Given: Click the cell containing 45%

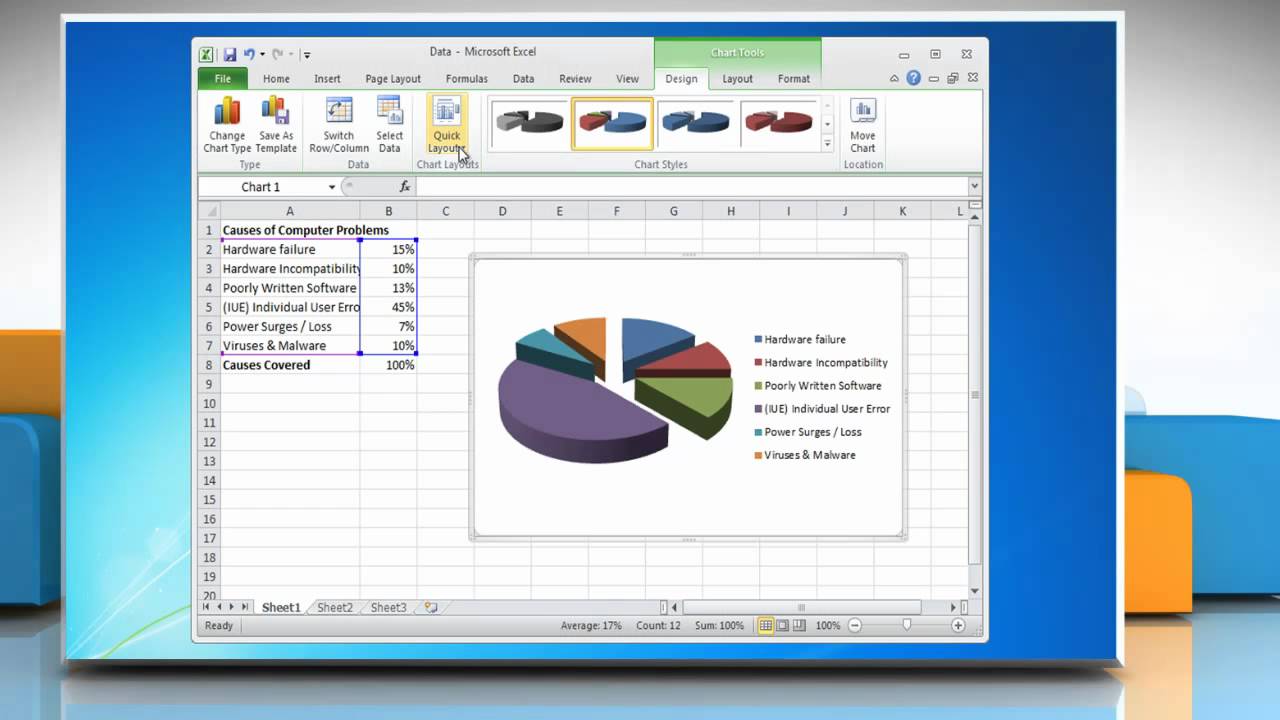Looking at the screenshot, I should [388, 307].
